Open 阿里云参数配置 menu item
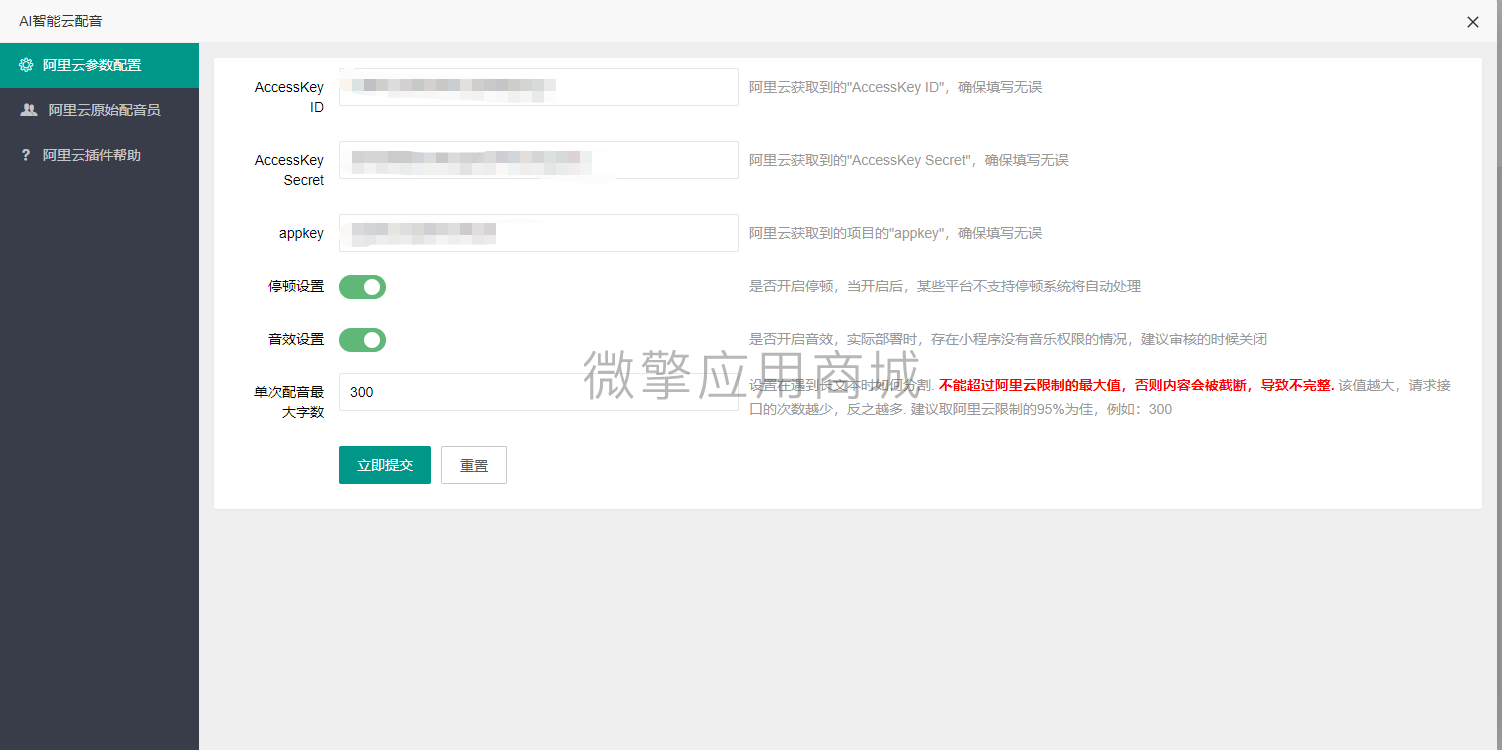This screenshot has width=1502, height=750. pyautogui.click(x=99, y=65)
